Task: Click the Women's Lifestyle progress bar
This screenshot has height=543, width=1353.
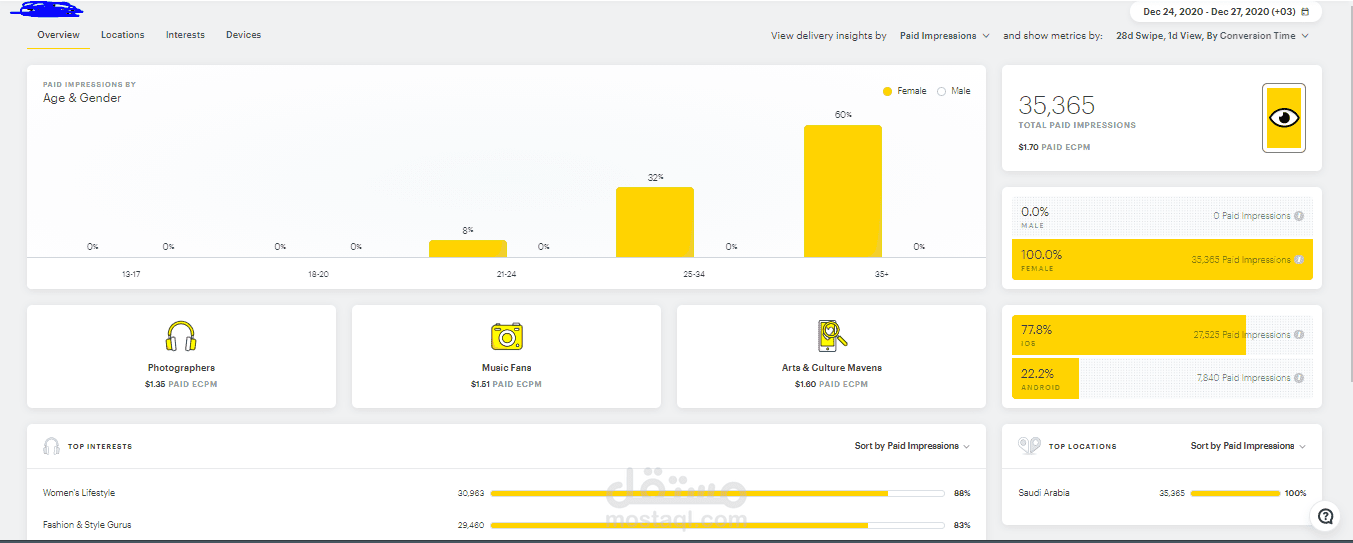Action: pos(717,493)
